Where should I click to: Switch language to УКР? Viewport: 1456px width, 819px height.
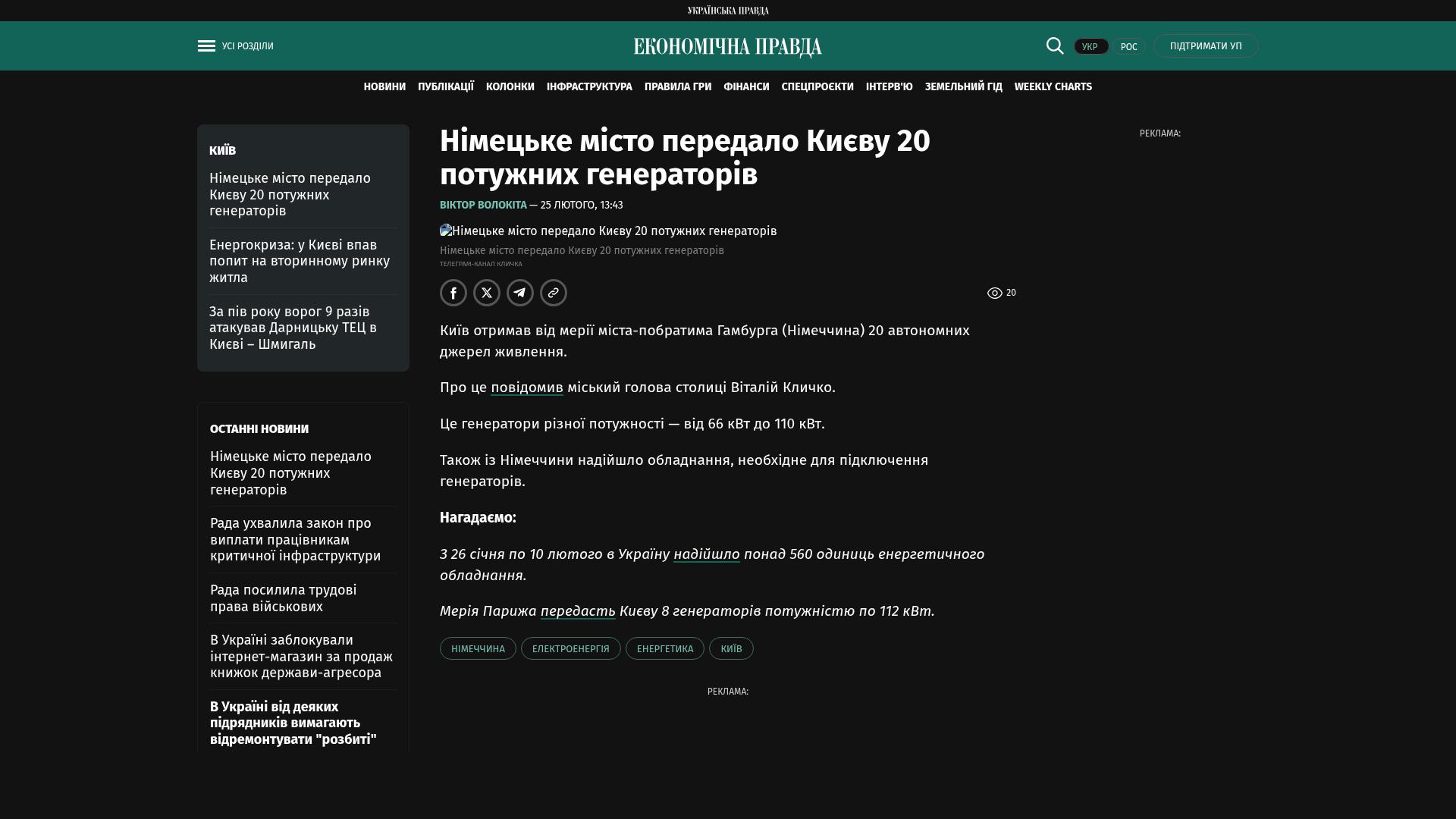[x=1090, y=47]
